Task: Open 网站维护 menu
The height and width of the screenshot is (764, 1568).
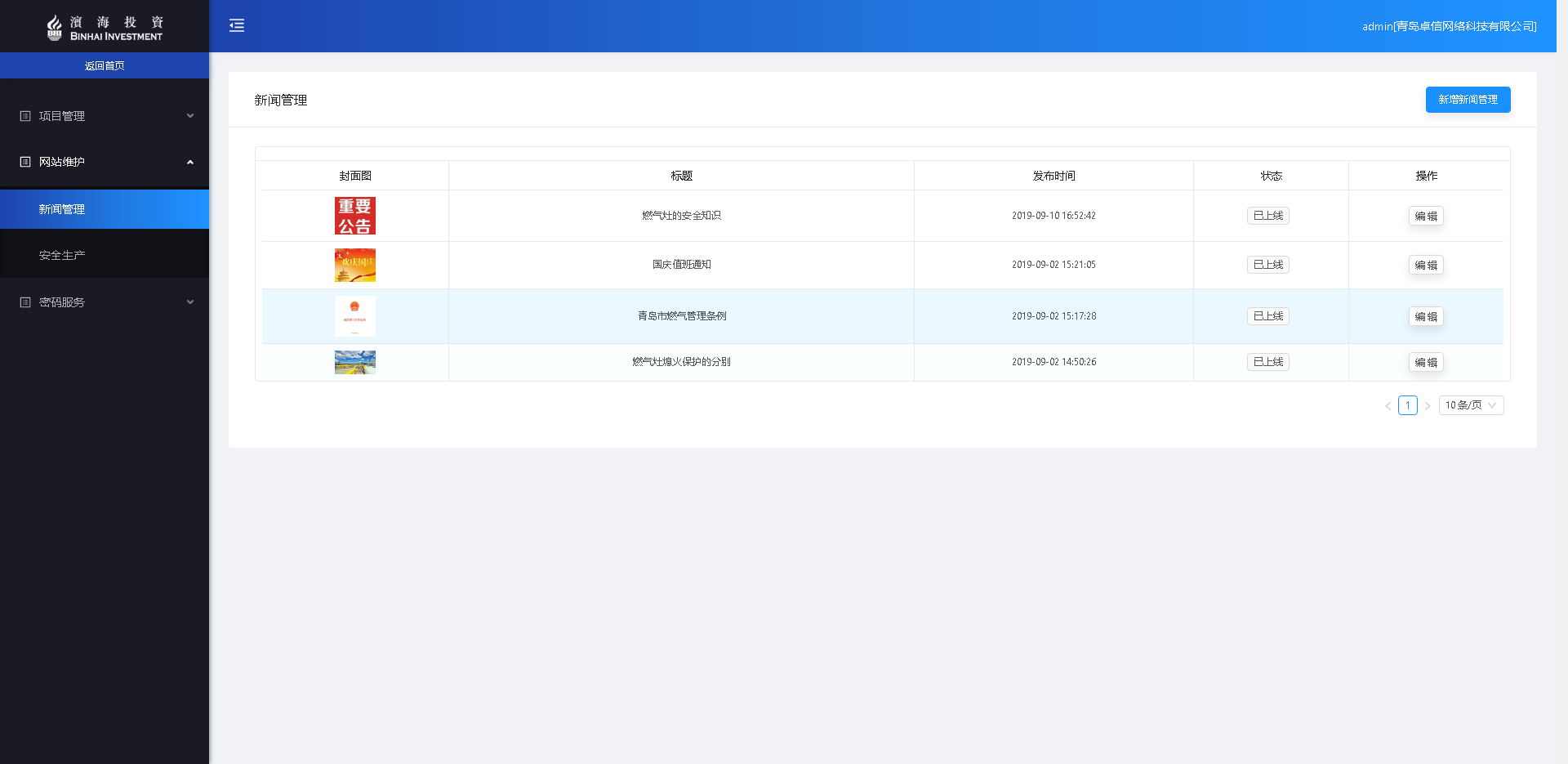Action: click(x=105, y=162)
